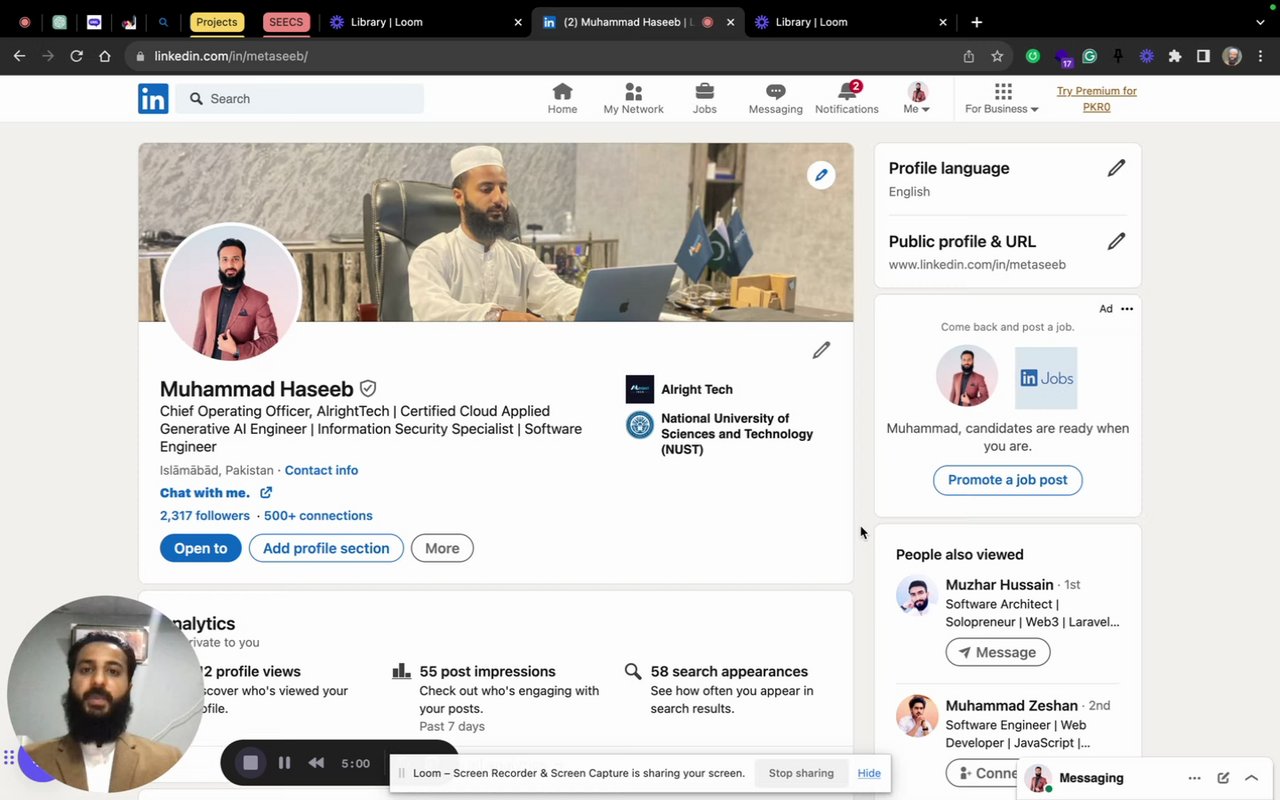Switch to the last Library | Loom tab
This screenshot has height=800, width=1280.
pos(852,22)
